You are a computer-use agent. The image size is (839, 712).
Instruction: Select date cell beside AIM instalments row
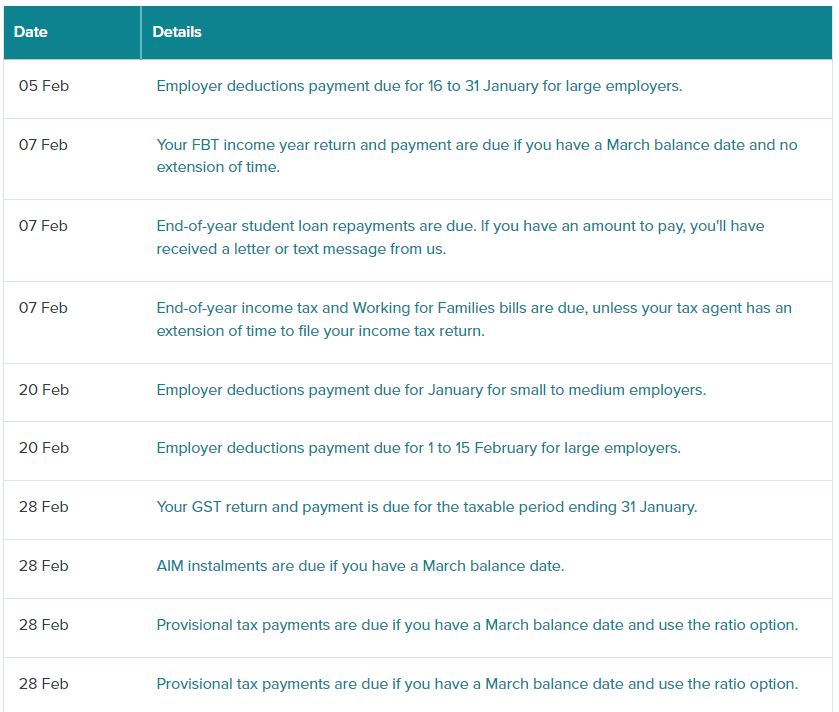(44, 565)
